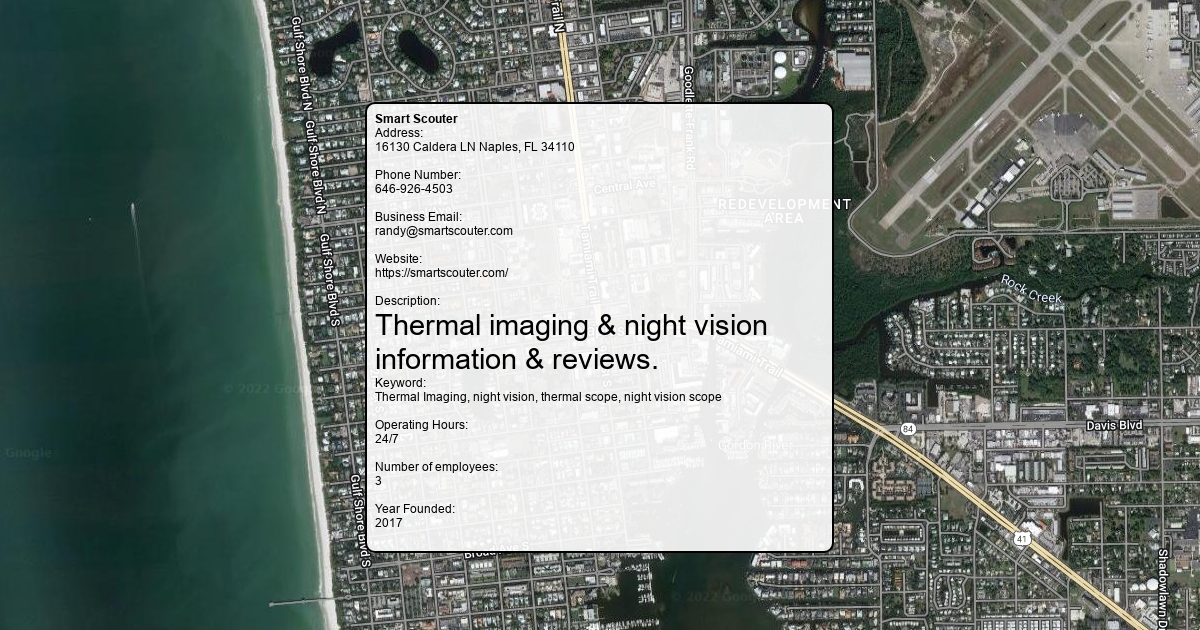Click the Naples pier on the shoreline
The image size is (1200, 630).
301,602
